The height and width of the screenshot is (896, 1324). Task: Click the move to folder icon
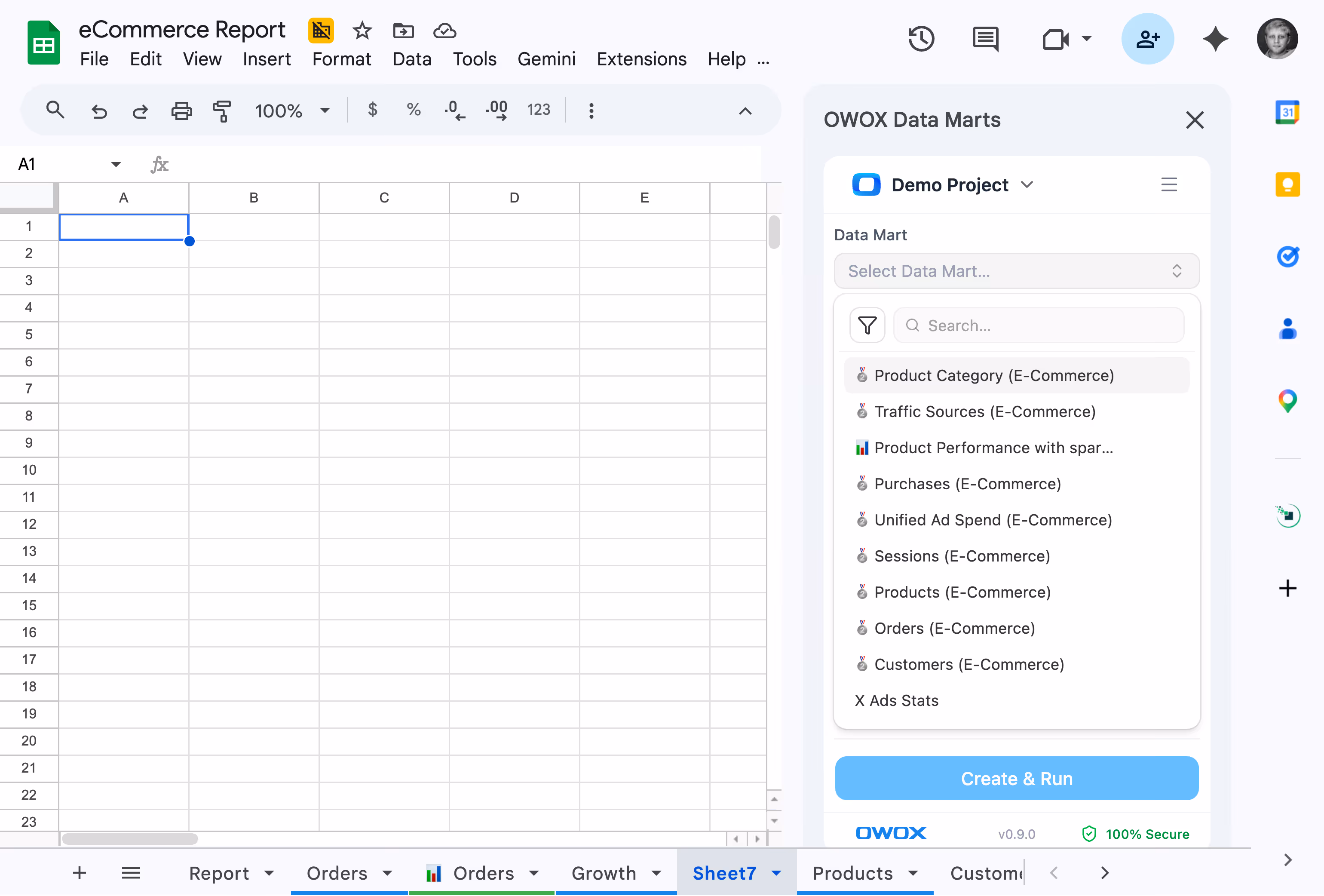[x=403, y=31]
